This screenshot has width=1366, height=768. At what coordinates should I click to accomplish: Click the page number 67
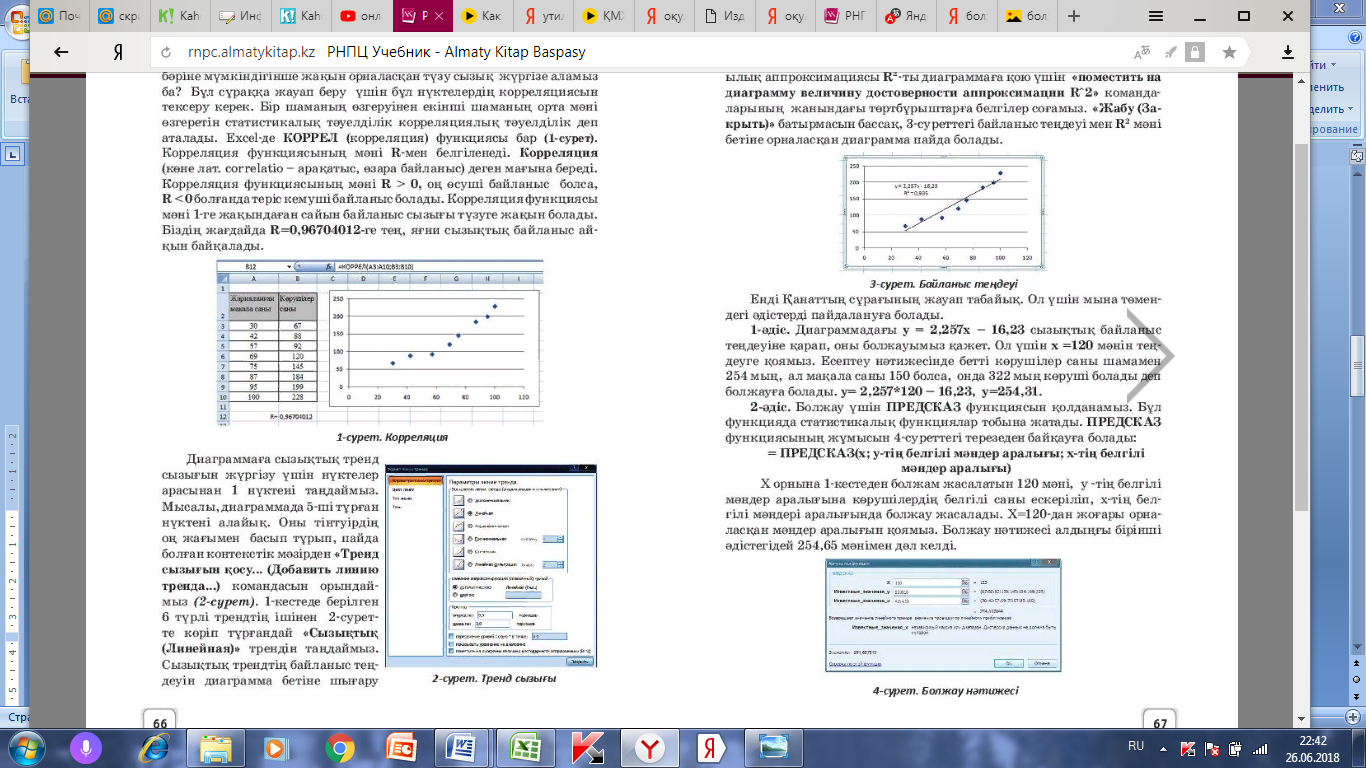click(1160, 723)
